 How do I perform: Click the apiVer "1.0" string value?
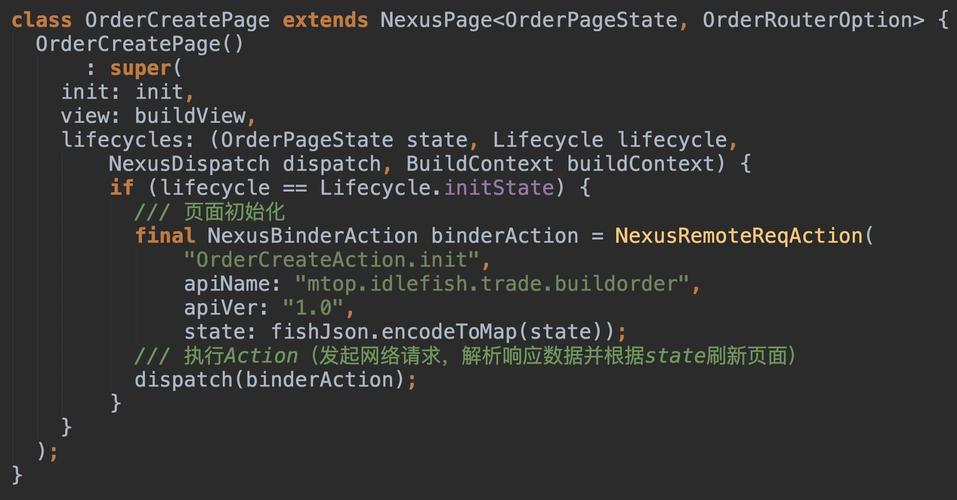point(313,308)
